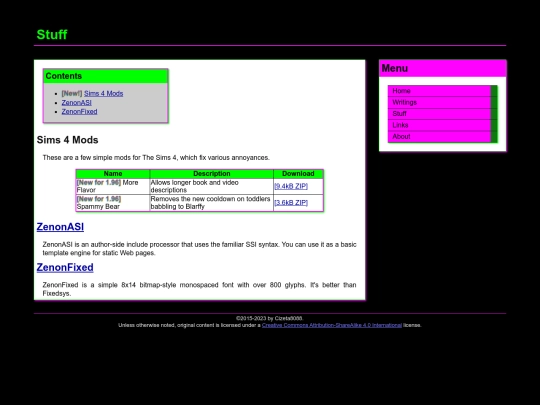Viewport: 540px width, 405px height.
Task: Jump to ZenonFixed in Contents list
Action: [79, 112]
